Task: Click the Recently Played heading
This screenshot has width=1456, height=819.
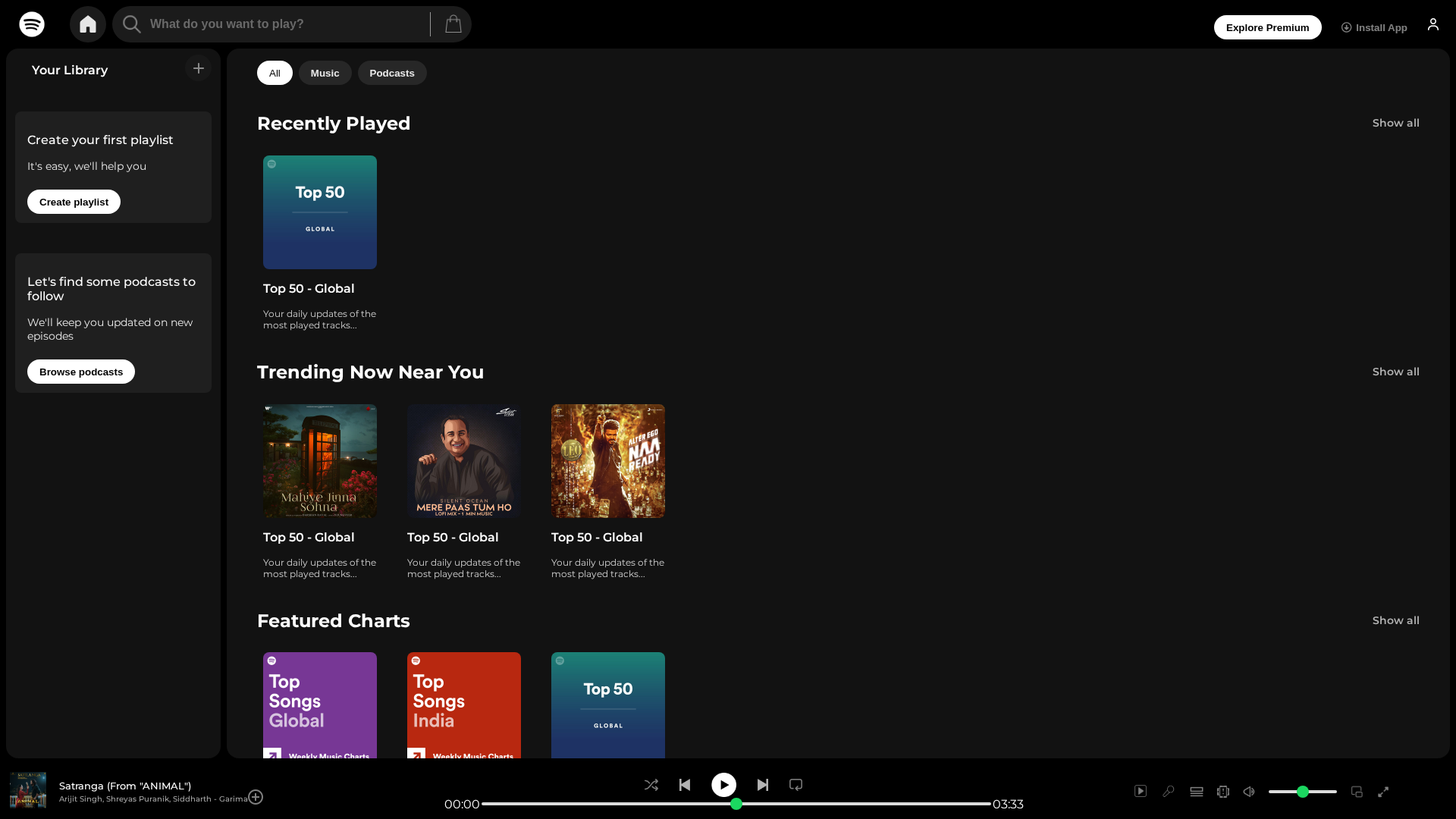Action: point(334,123)
